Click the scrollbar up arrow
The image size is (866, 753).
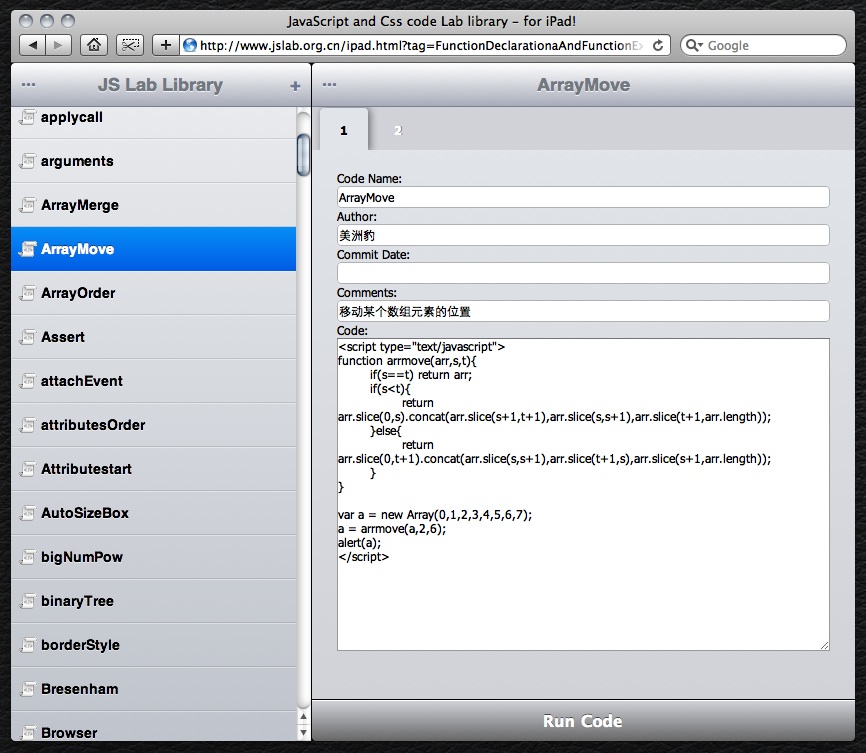coord(303,717)
